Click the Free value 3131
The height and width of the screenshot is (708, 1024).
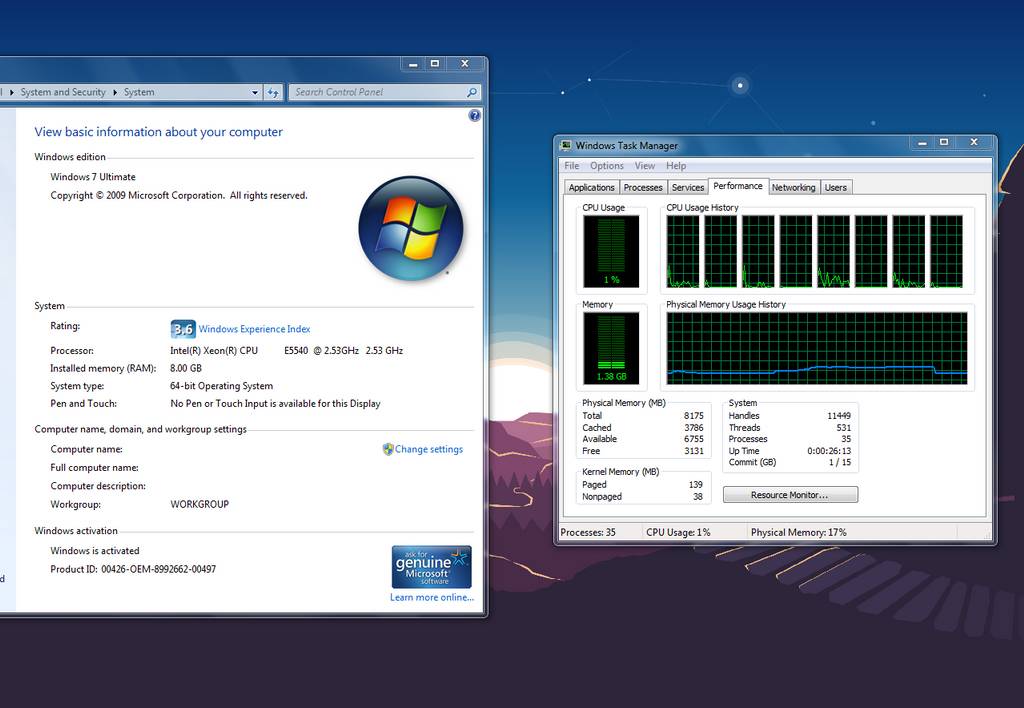click(x=694, y=451)
